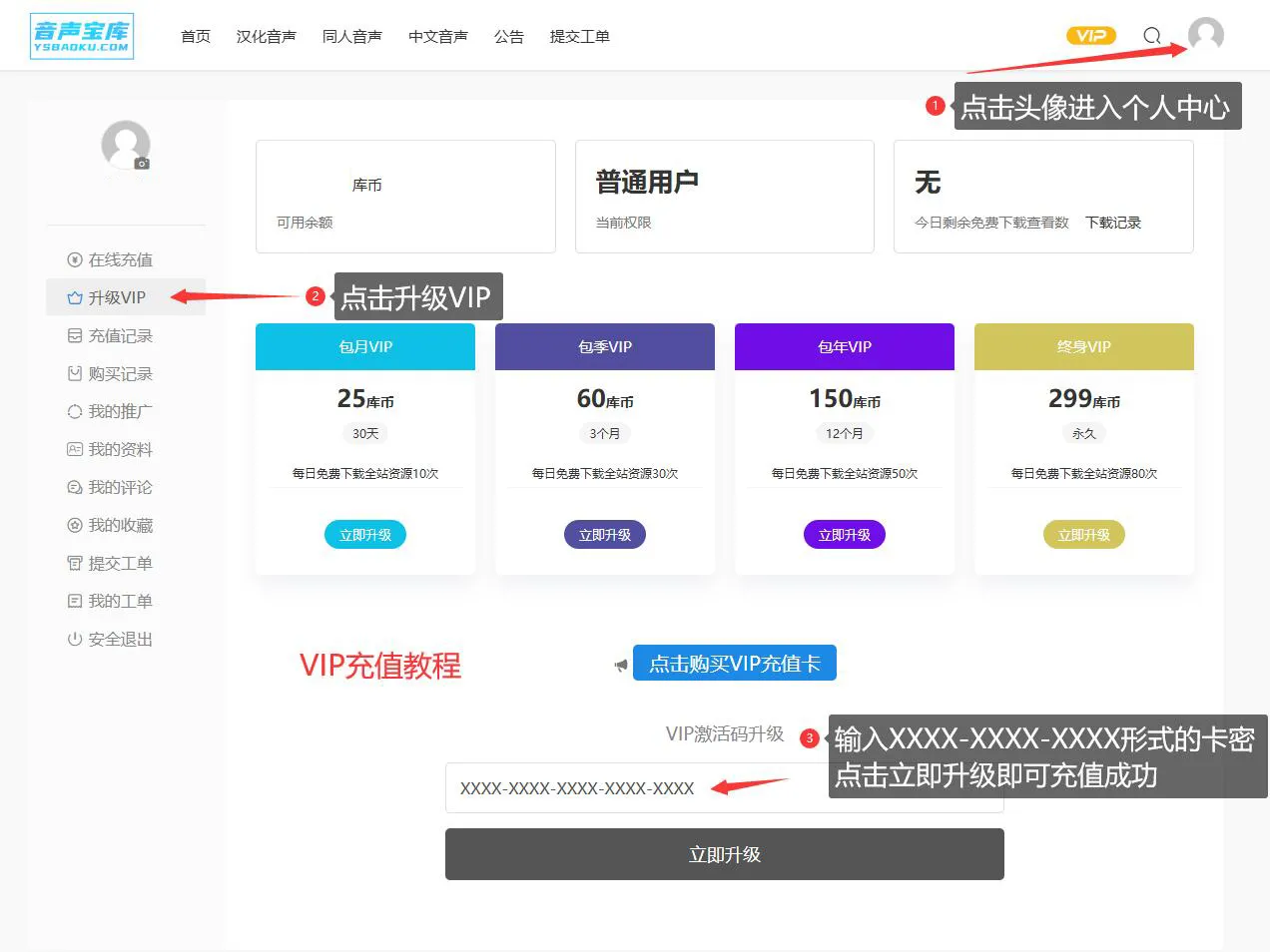
Task: Click the gray 立即升级 submit button
Action: coord(724,854)
